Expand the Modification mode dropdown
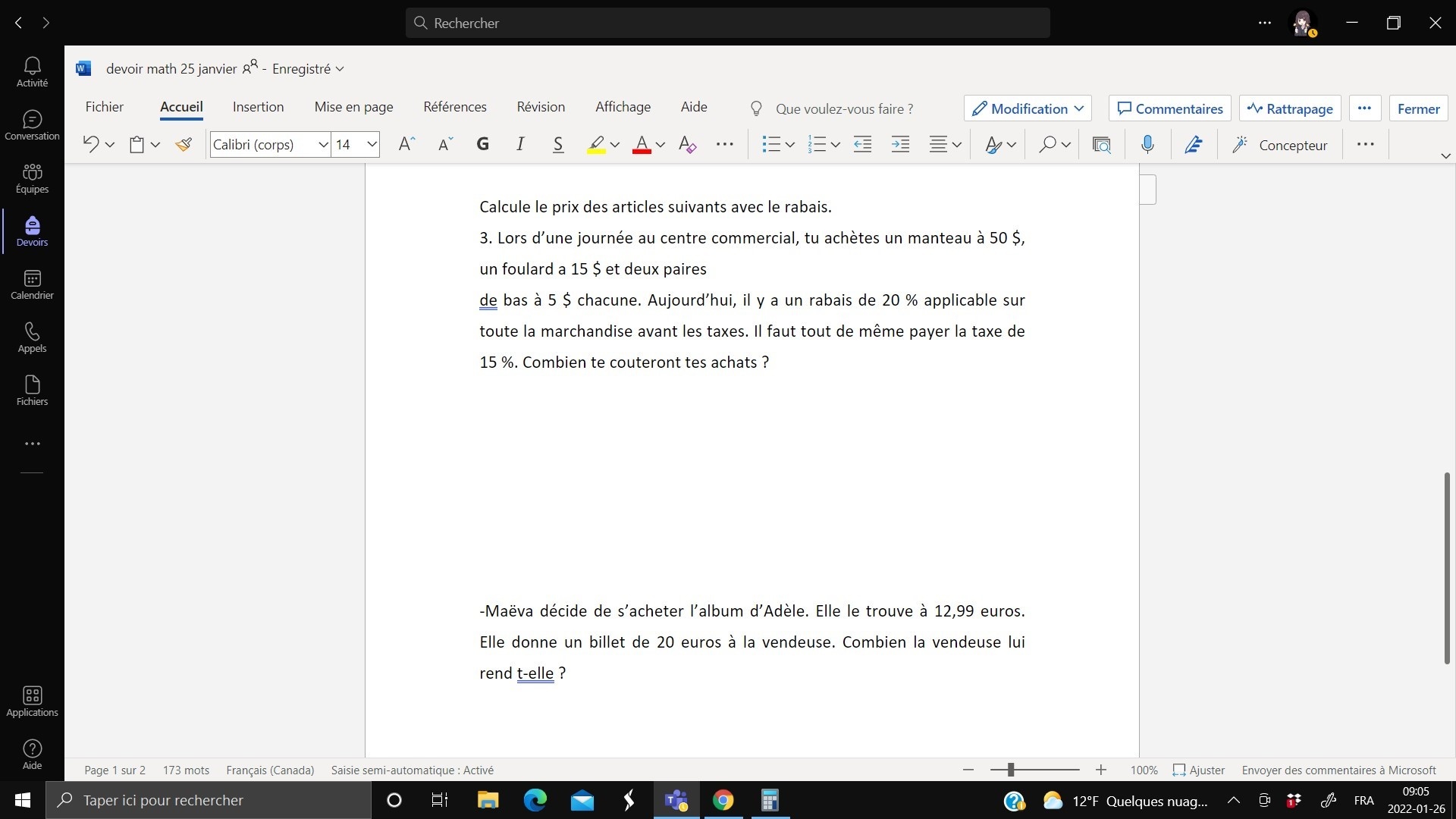Image resolution: width=1456 pixels, height=819 pixels. [x=1028, y=108]
